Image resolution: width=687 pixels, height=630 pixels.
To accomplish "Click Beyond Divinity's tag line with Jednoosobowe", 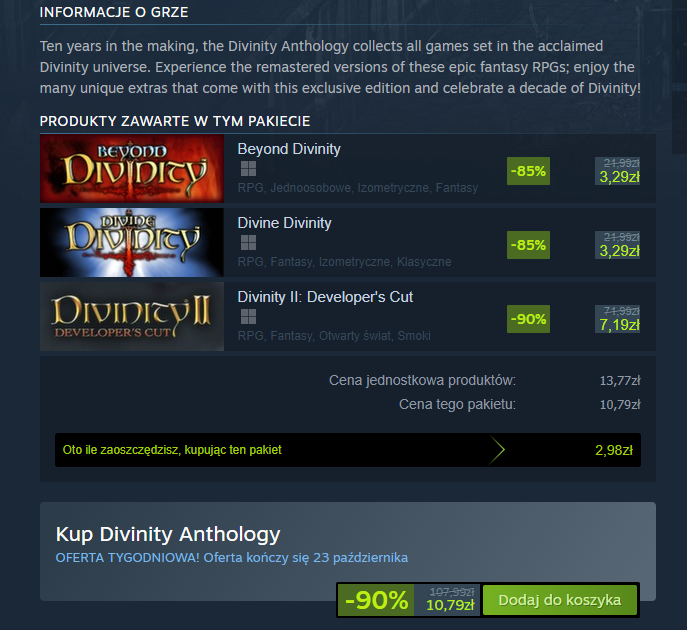I will [358, 188].
